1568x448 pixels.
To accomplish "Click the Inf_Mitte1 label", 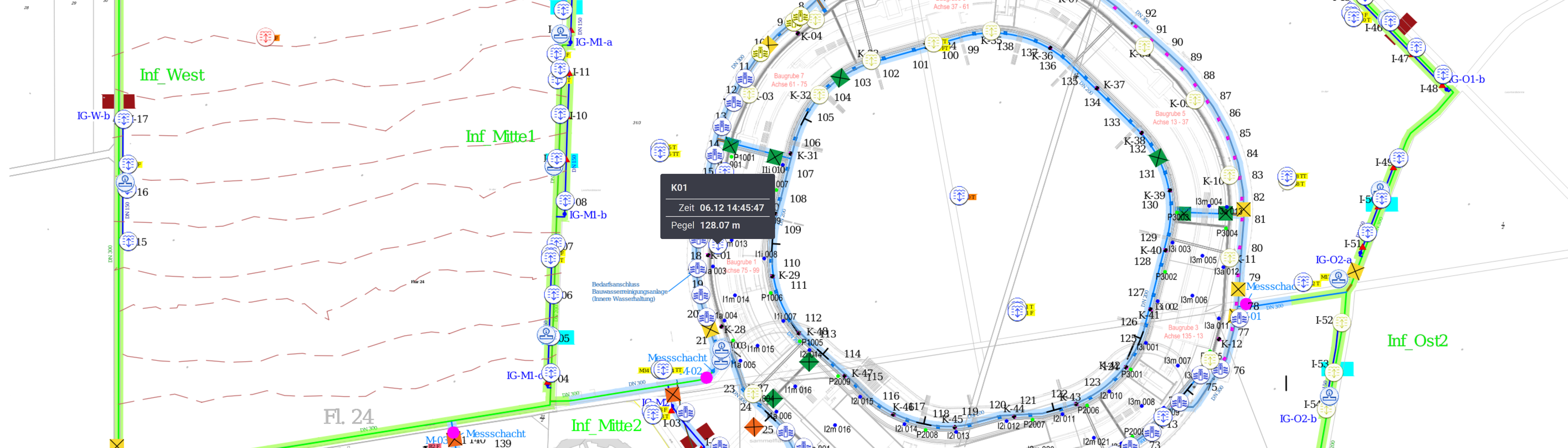I will coord(500,136).
